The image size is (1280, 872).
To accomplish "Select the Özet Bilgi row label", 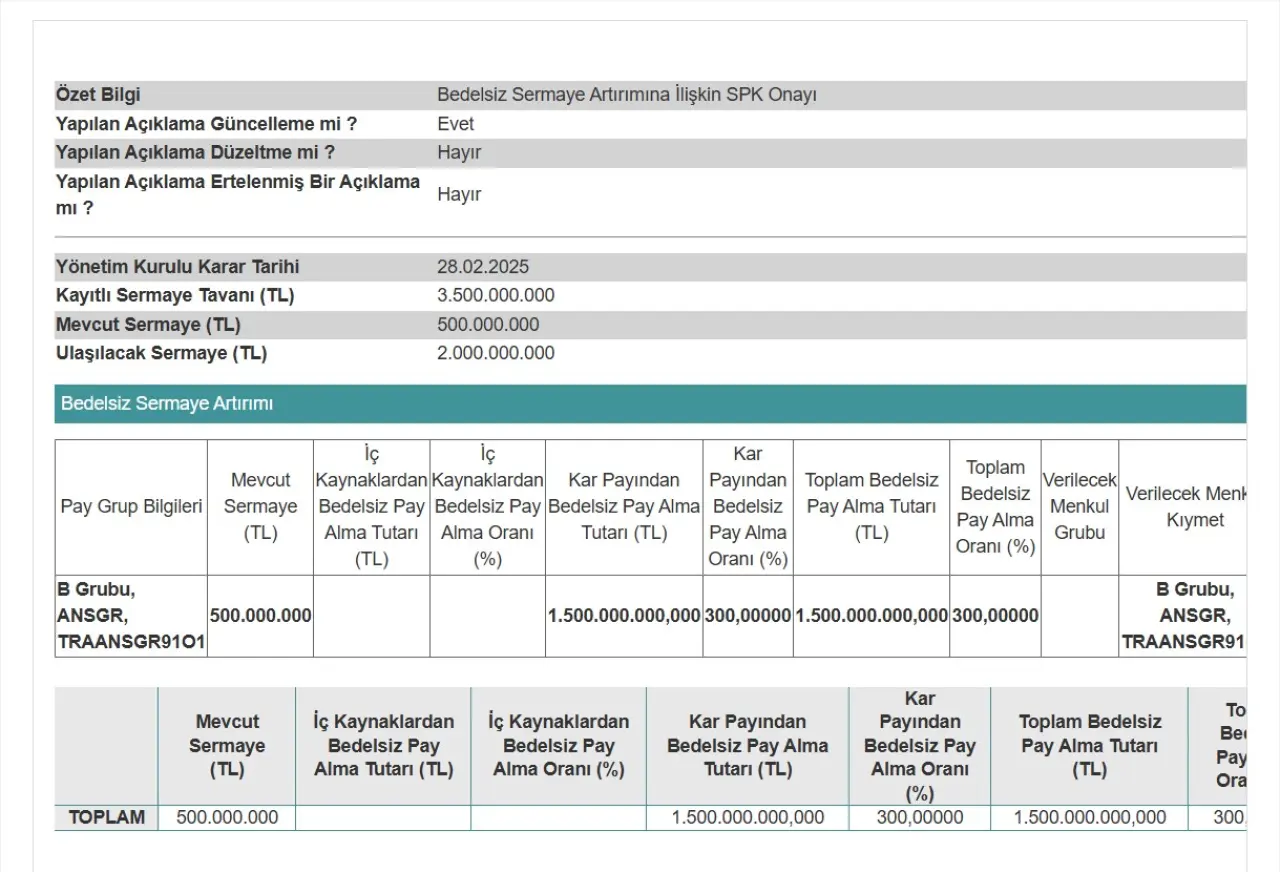I will click(98, 95).
